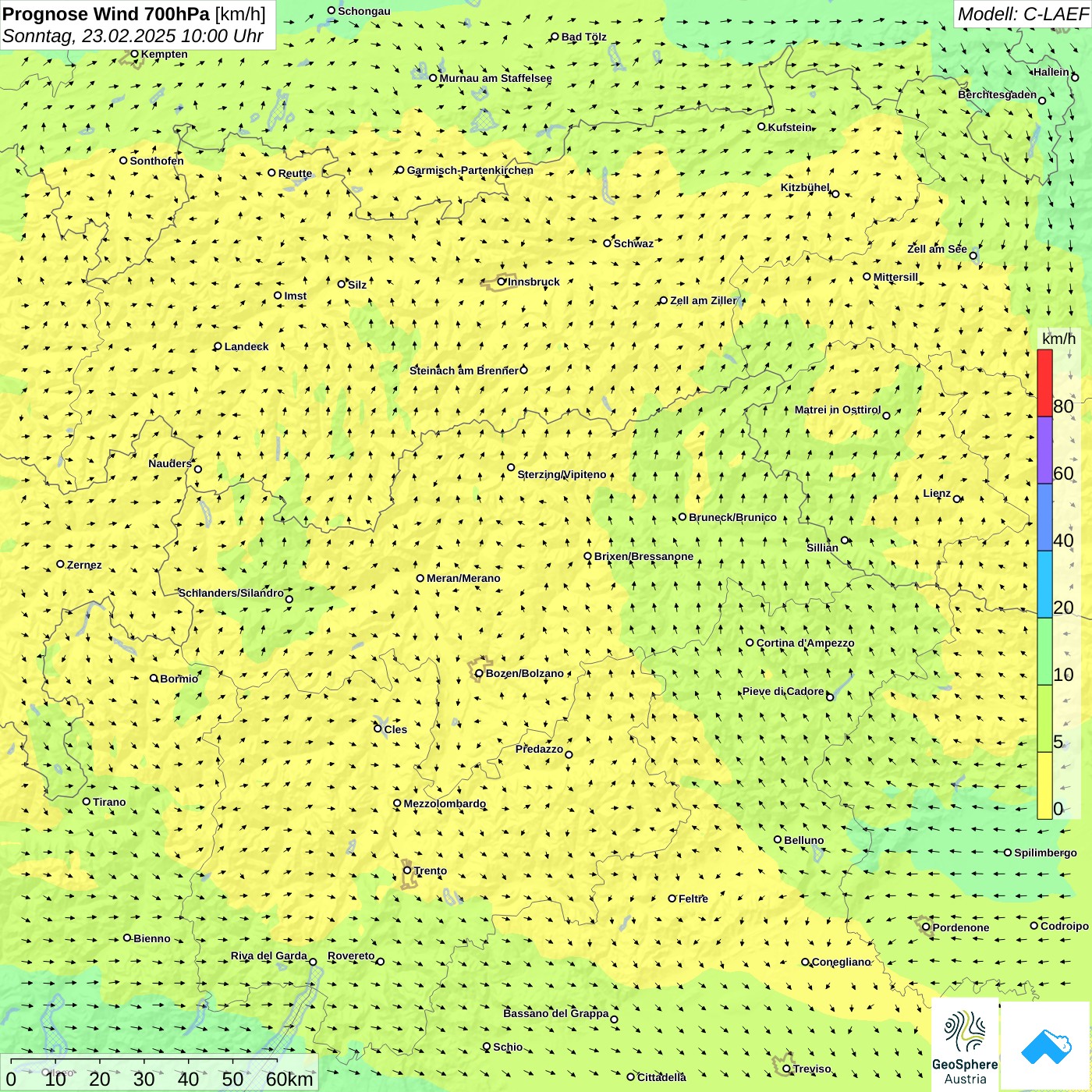
Task: Click the Cortina d'Ampezzo label
Action: pos(805,643)
